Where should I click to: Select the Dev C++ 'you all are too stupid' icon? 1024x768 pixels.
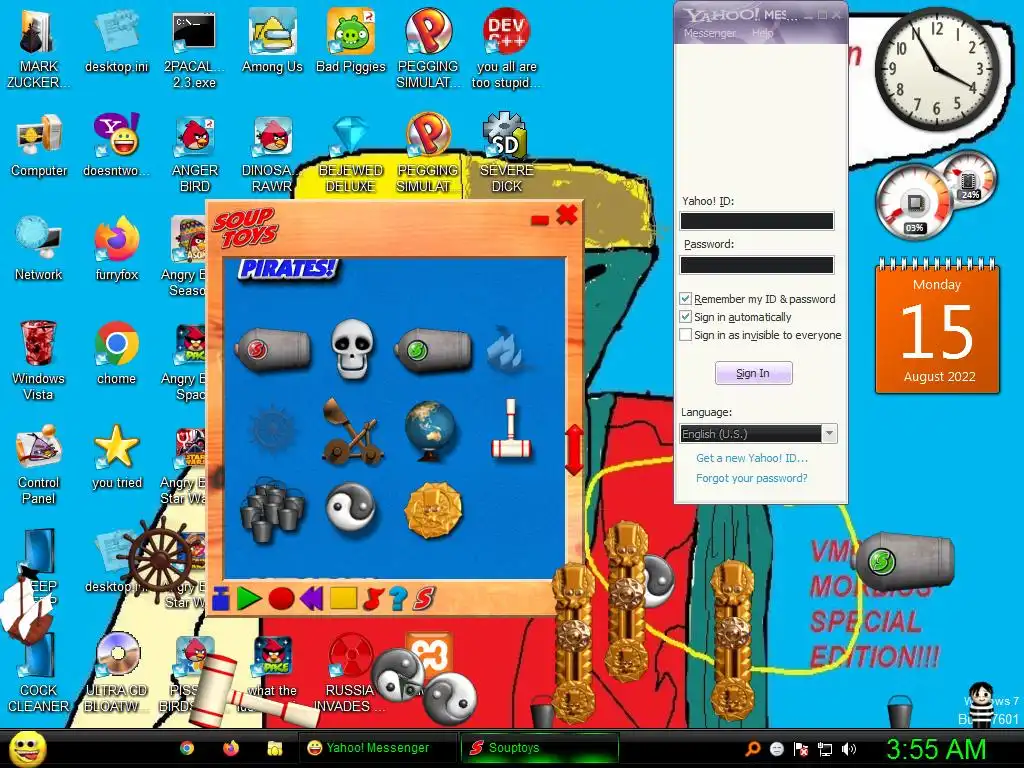click(506, 48)
